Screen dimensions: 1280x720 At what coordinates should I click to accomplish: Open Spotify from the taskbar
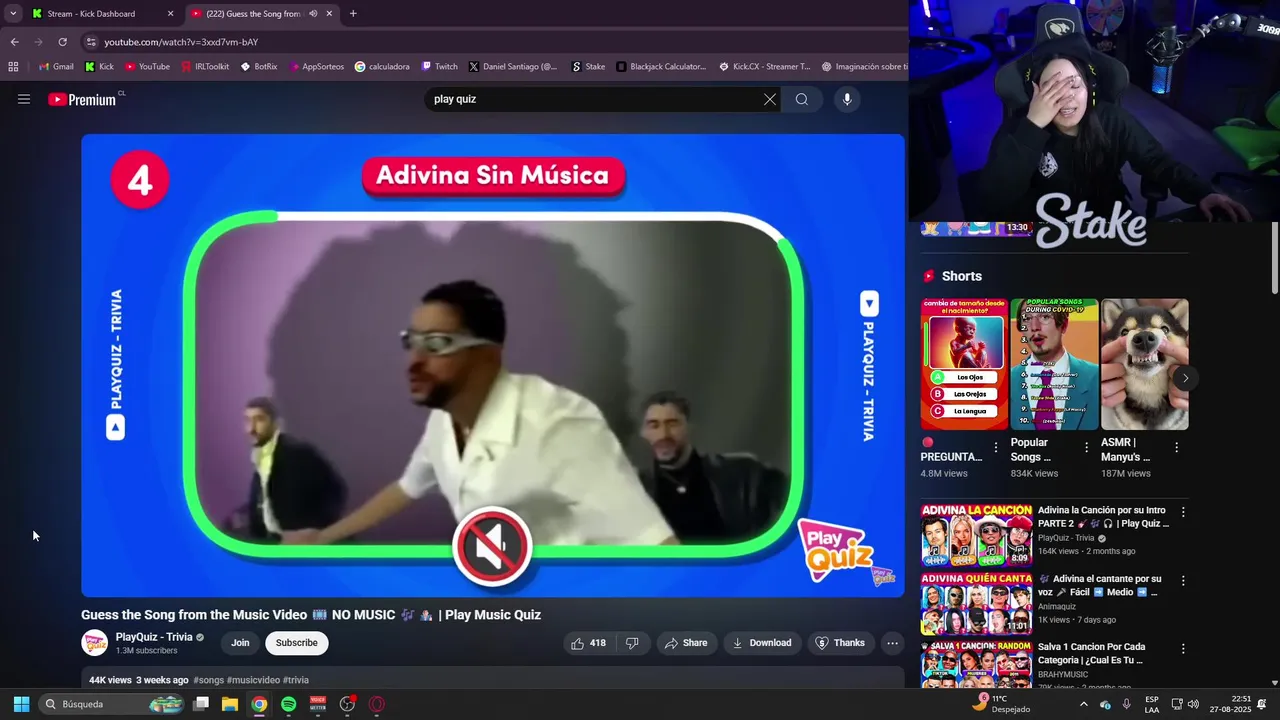tap(288, 704)
